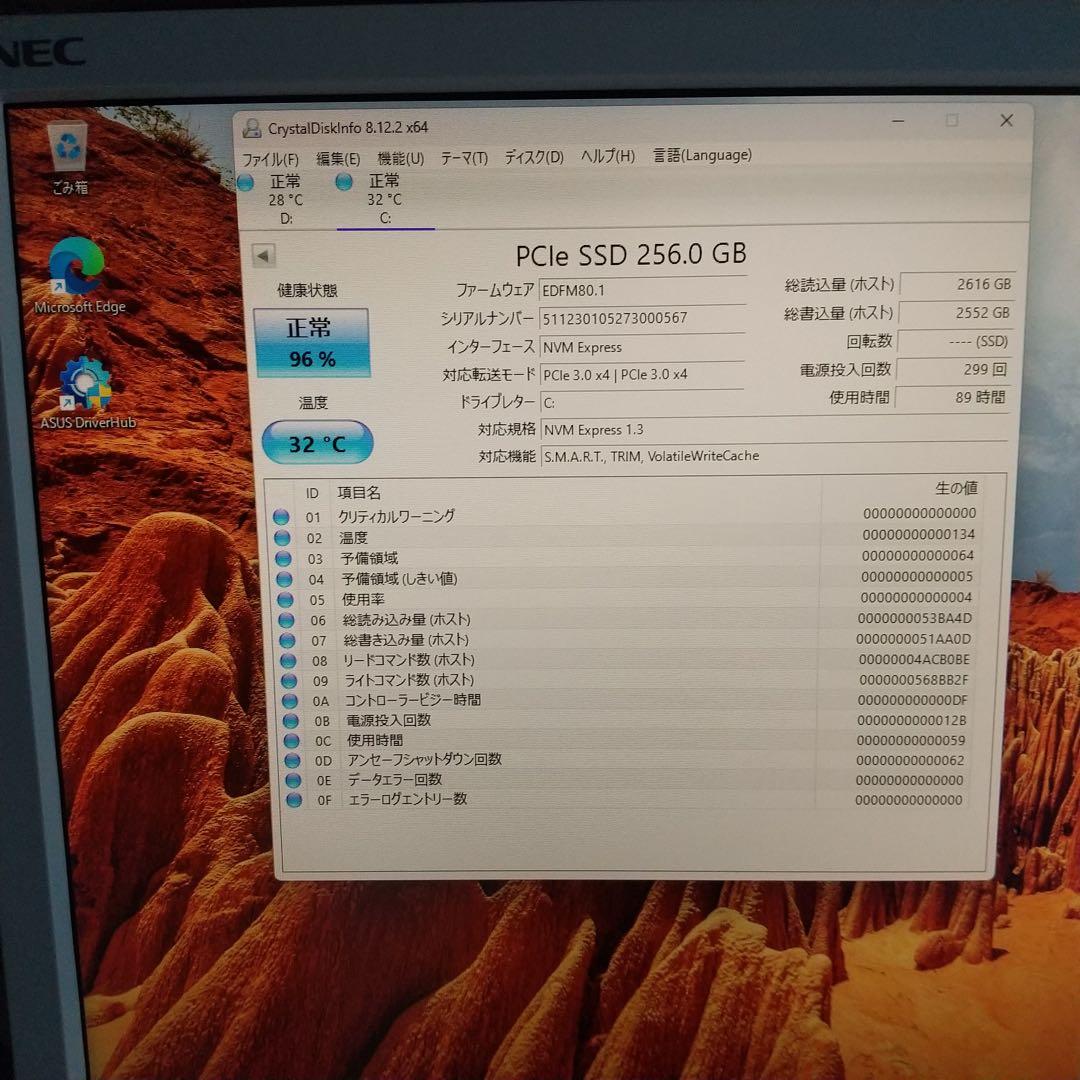Click the blue status dot beside クリティカルワーニング

coord(292,516)
